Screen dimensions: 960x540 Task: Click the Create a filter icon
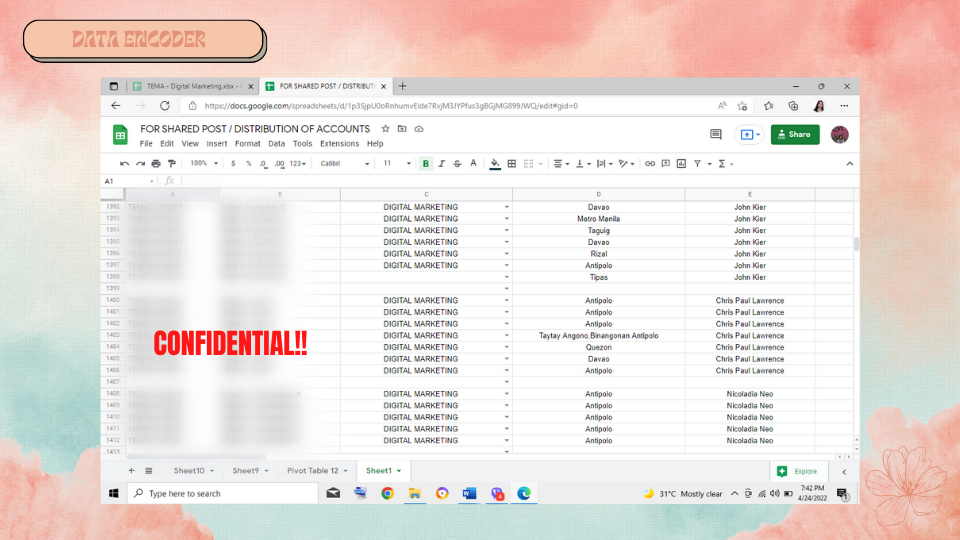(x=697, y=163)
